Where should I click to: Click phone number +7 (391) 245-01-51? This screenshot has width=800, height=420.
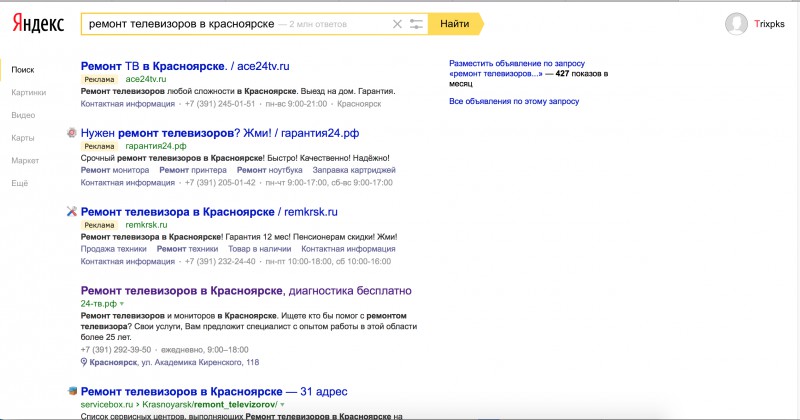[x=220, y=104]
